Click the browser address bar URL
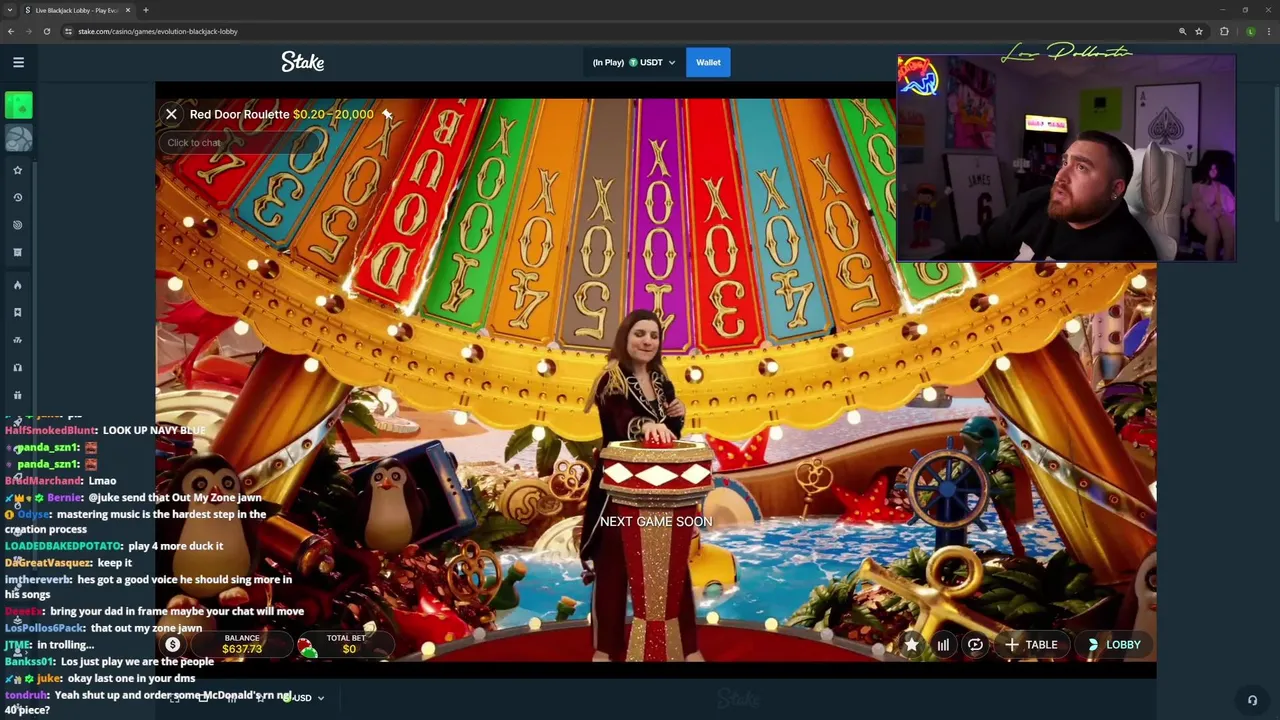1280x720 pixels. click(x=158, y=31)
